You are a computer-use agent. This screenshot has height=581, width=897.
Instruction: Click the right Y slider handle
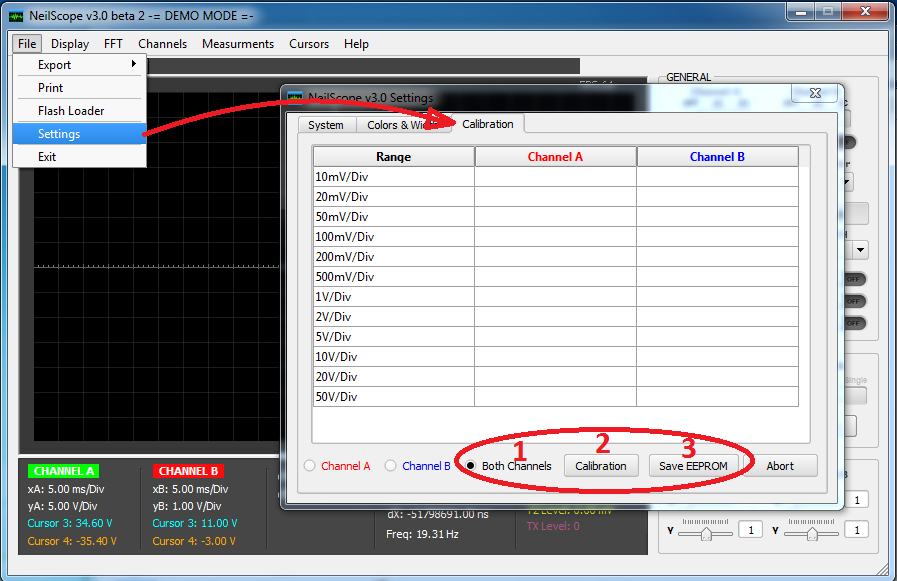812,534
